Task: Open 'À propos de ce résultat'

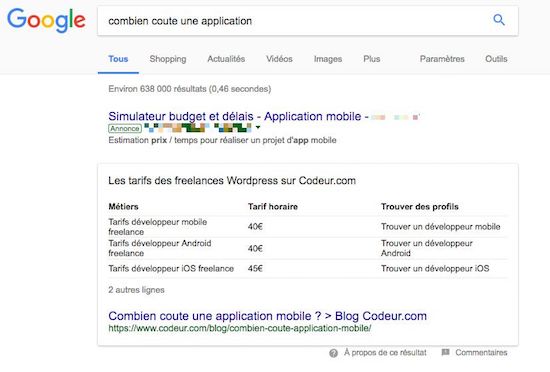Action: [385, 353]
